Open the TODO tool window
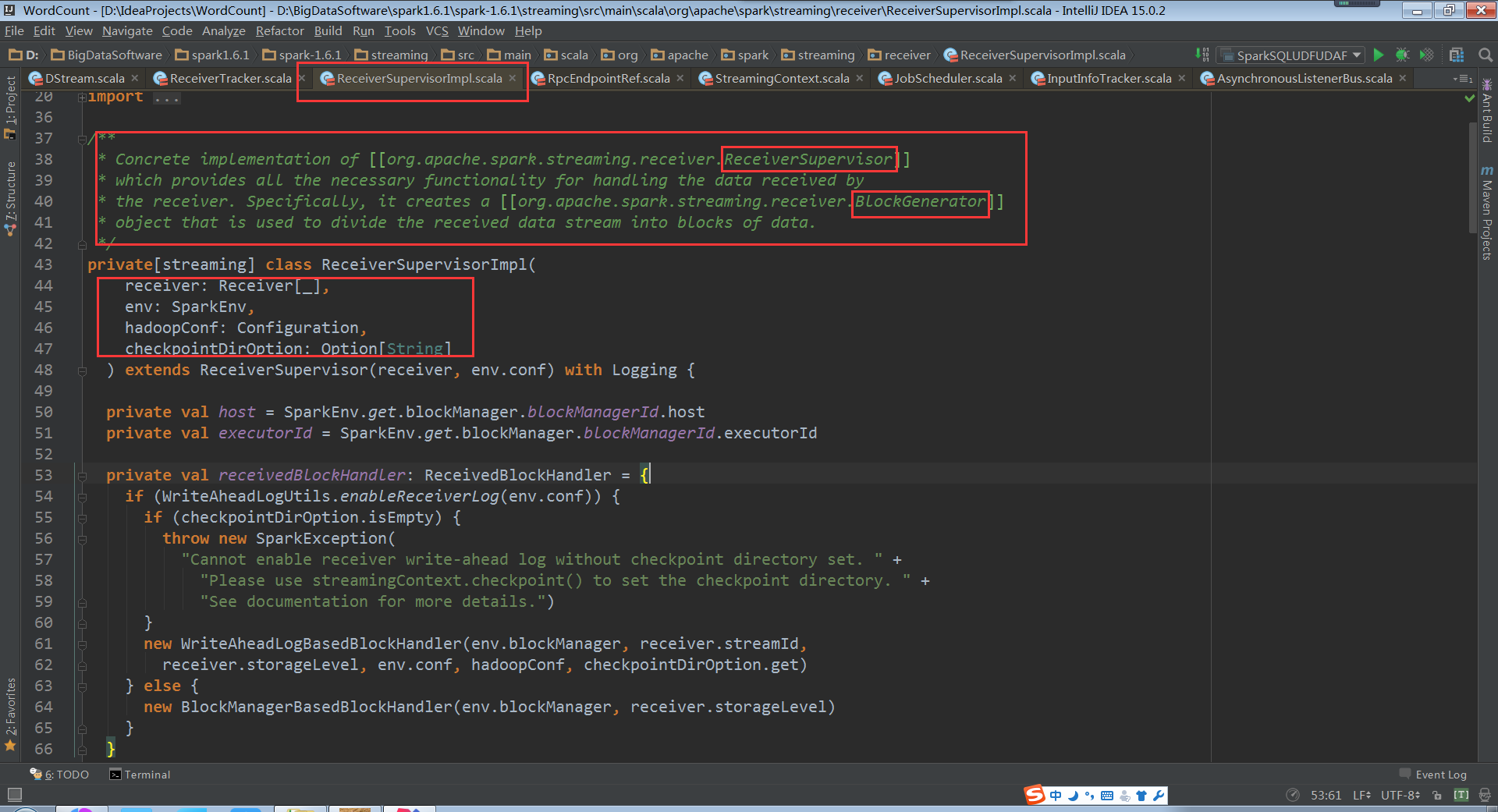Screen dimensions: 1498x812 pos(59,775)
